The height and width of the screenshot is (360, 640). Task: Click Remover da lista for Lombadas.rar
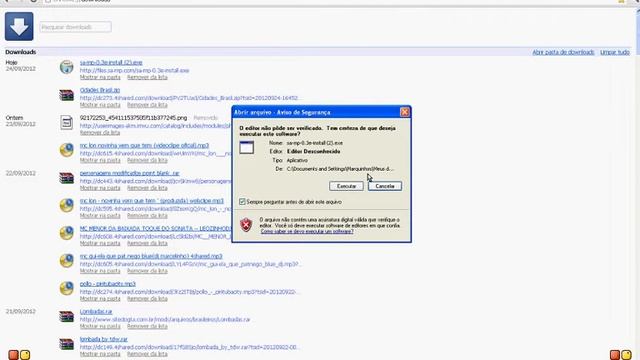147,327
